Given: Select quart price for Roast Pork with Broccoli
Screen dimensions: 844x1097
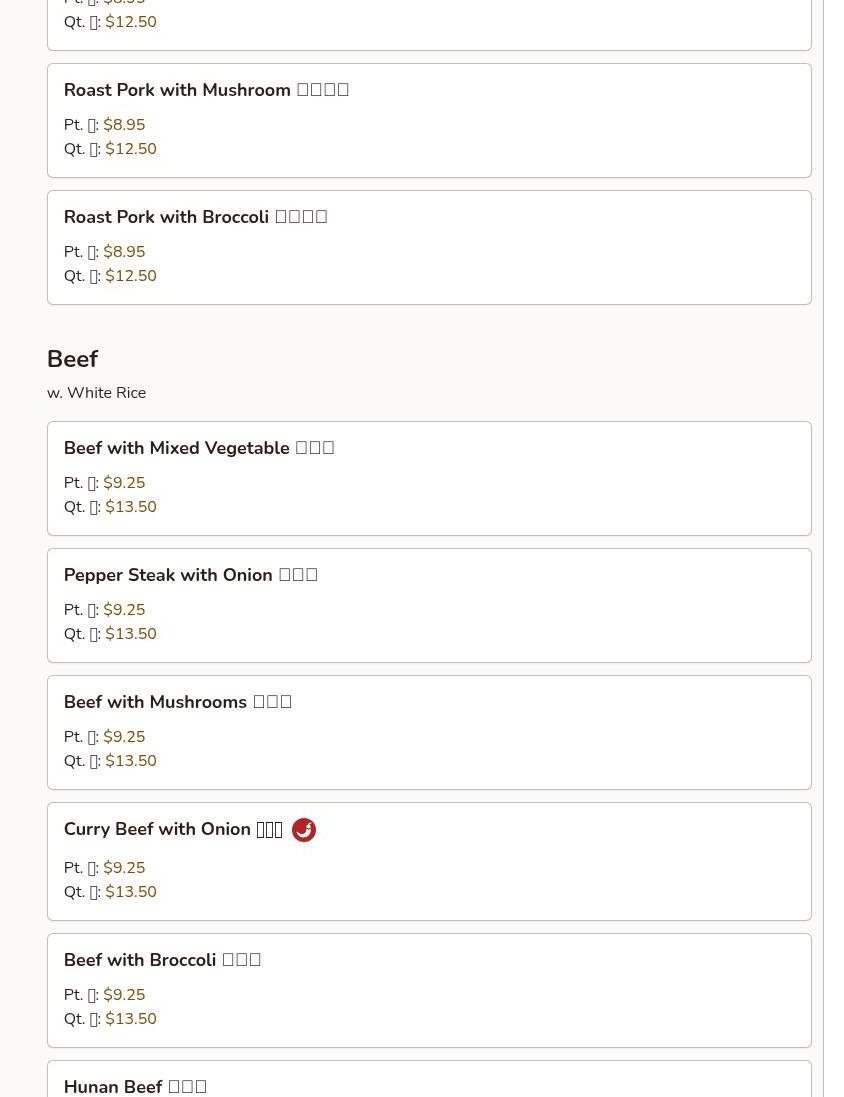Looking at the screenshot, I should tap(131, 276).
